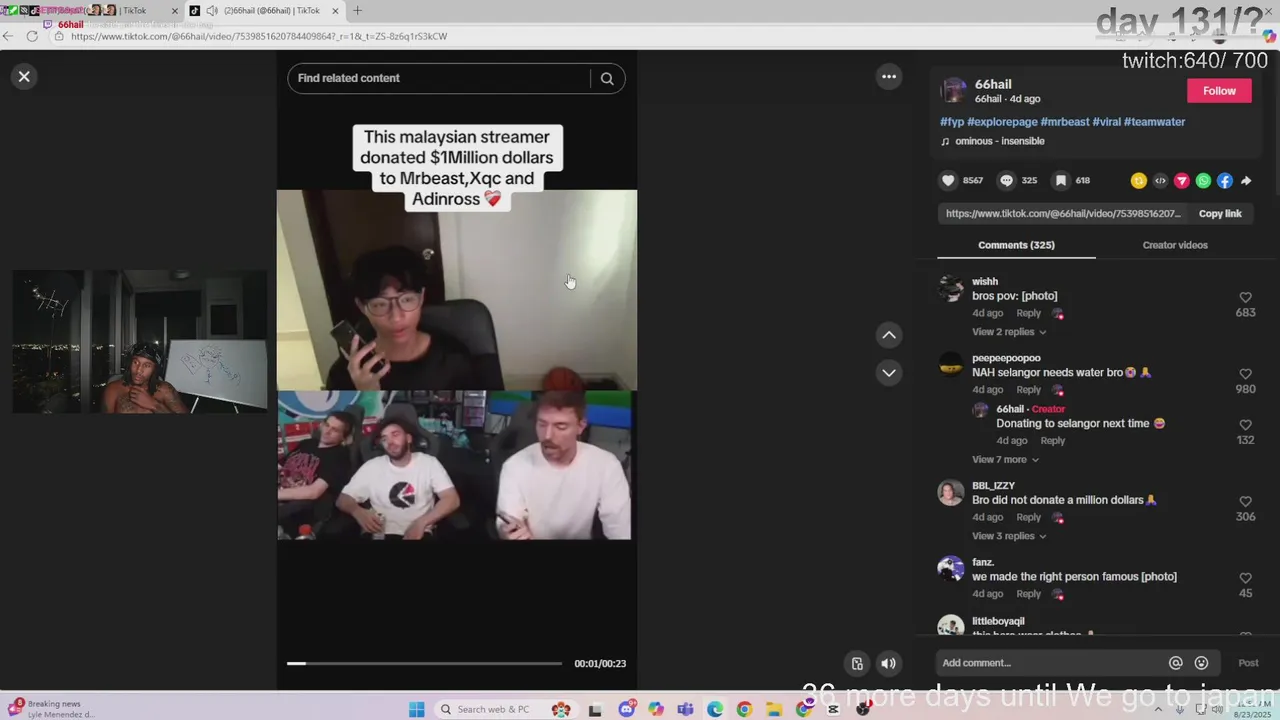Click the yellow repost icon
The width and height of the screenshot is (1280, 720).
point(1138,181)
